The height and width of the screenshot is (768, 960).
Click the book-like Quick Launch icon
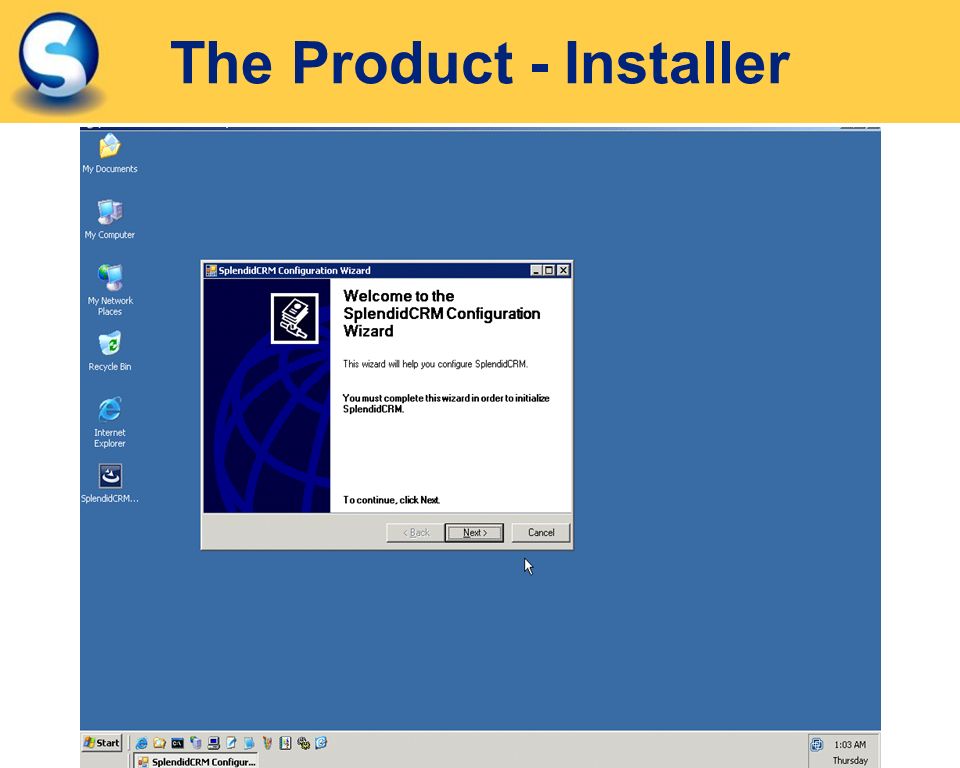coord(285,743)
